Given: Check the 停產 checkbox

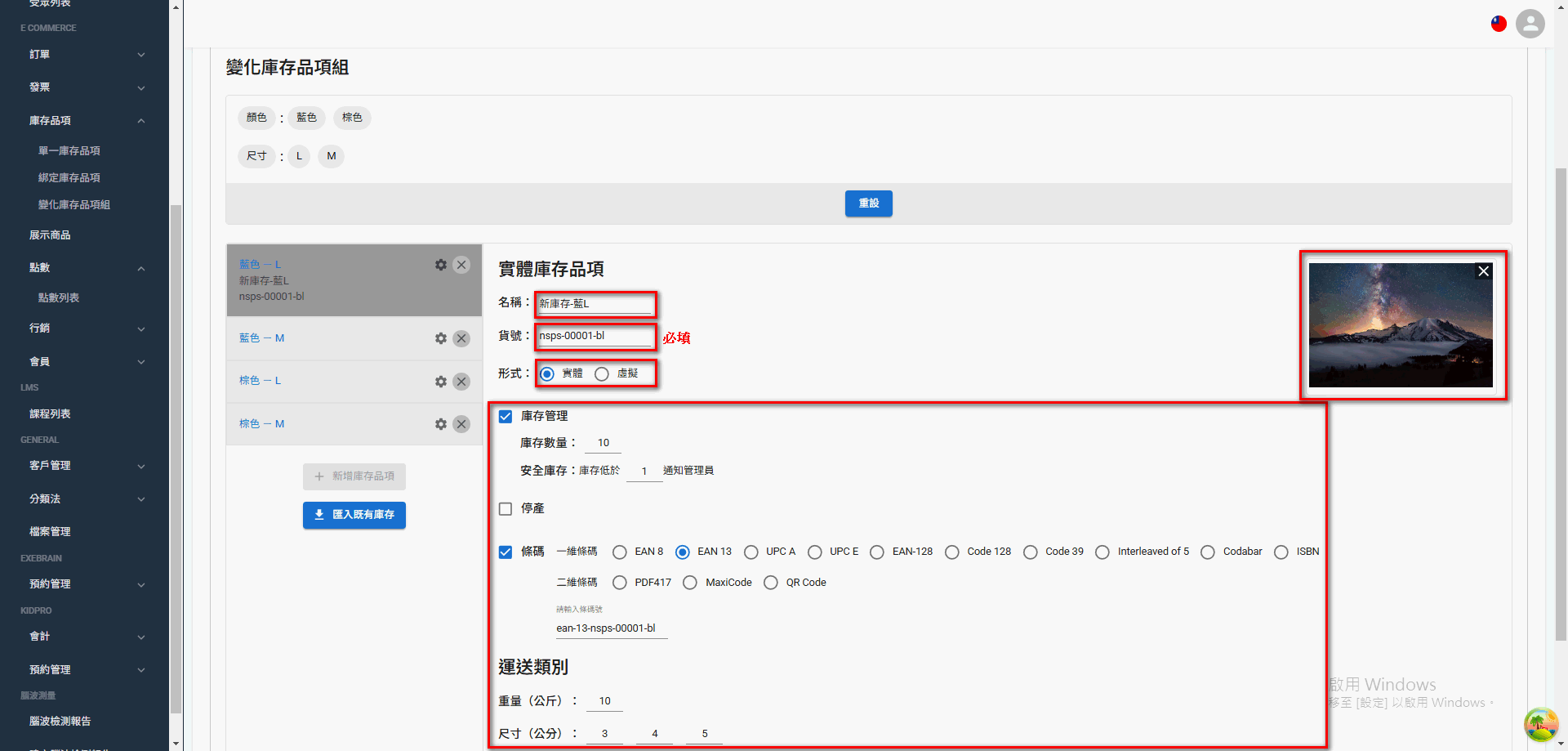Looking at the screenshot, I should pos(506,509).
